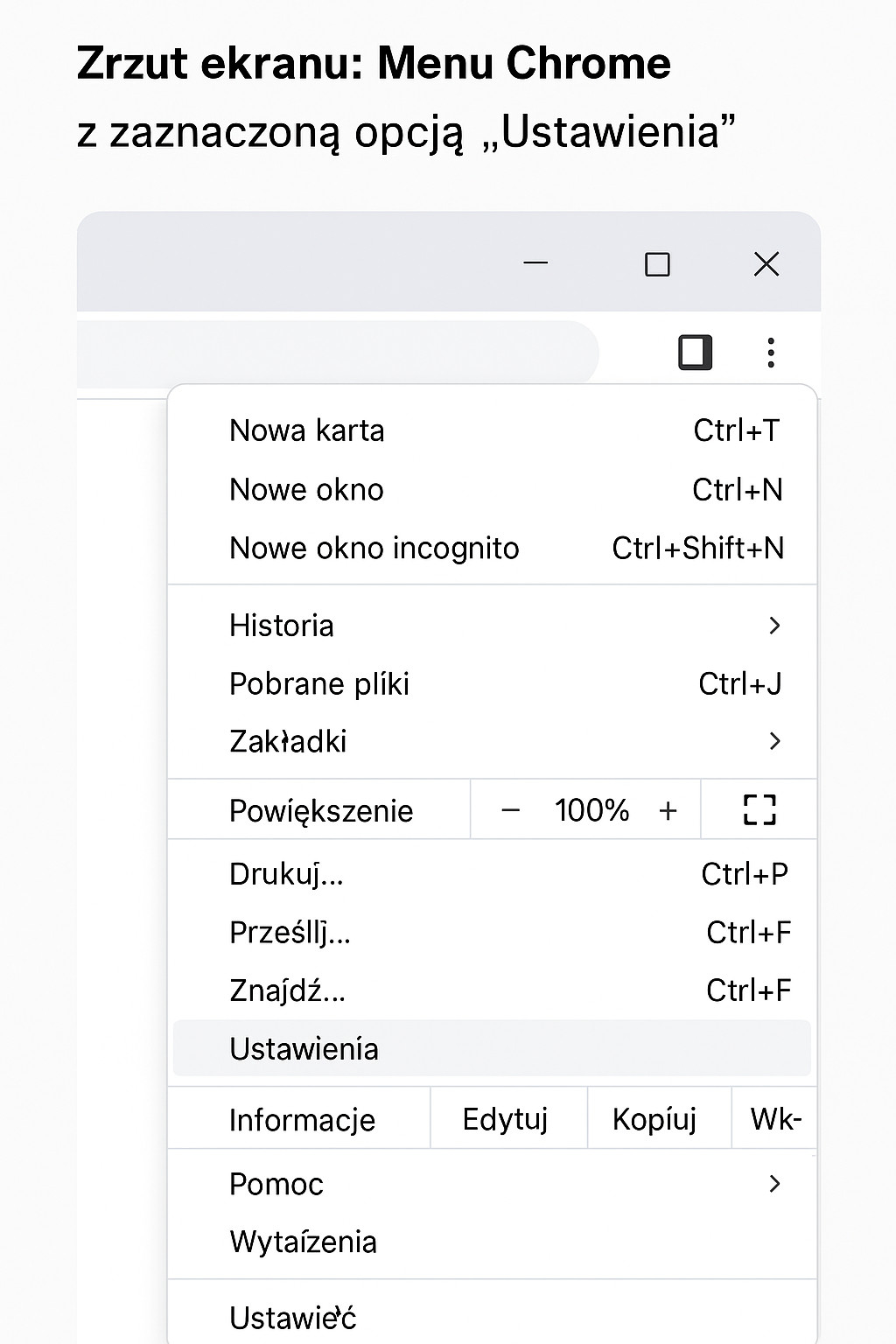Click the Znajdź... menu entry

(287, 990)
